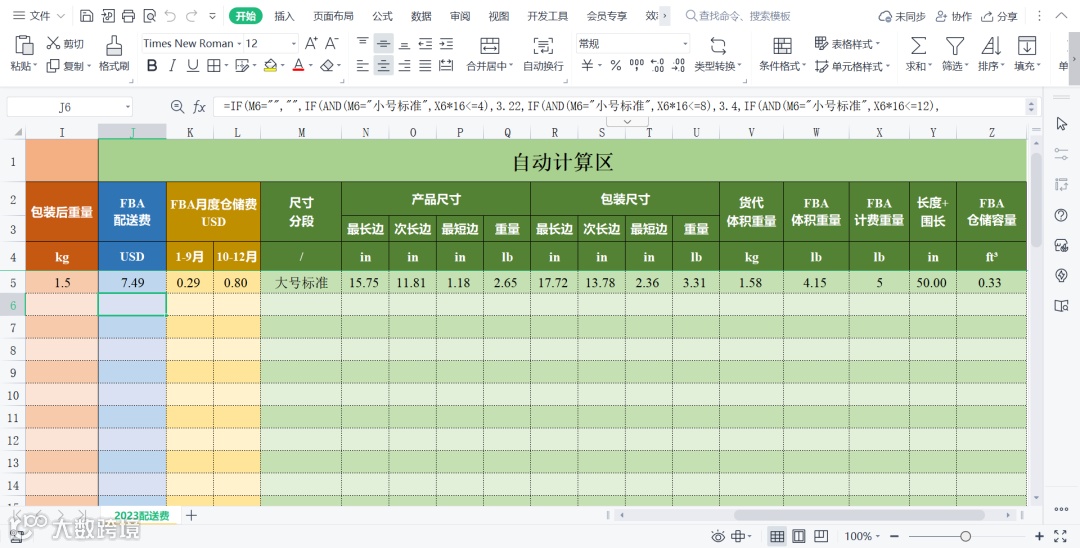Toggle left horizontal alignment
This screenshot has width=1080, height=548.
click(362, 65)
